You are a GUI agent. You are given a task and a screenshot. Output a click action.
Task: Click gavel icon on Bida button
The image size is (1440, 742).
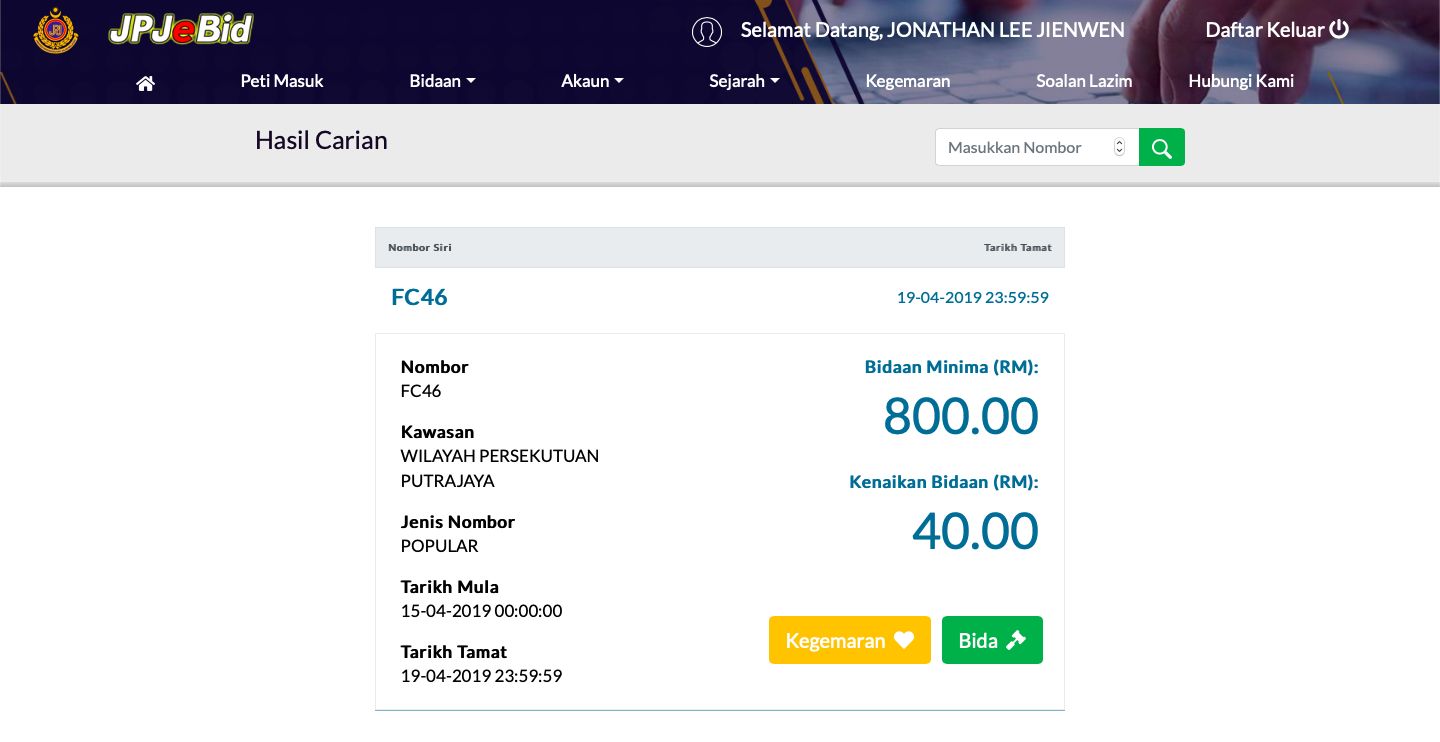point(1016,640)
